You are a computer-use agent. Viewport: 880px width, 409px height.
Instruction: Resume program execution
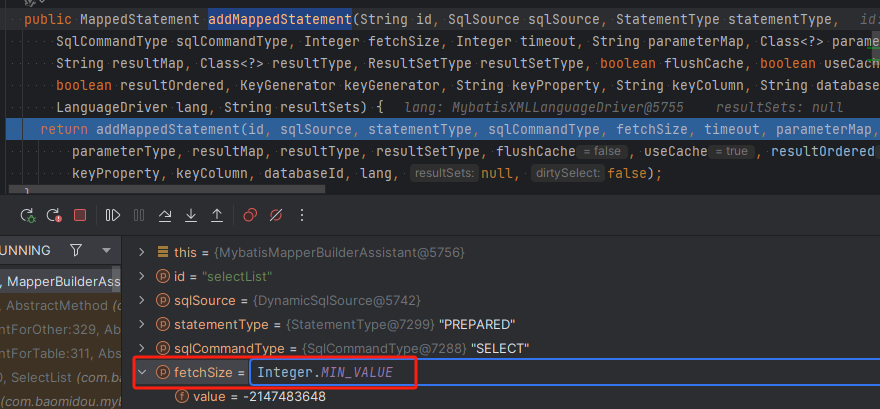[x=113, y=215]
